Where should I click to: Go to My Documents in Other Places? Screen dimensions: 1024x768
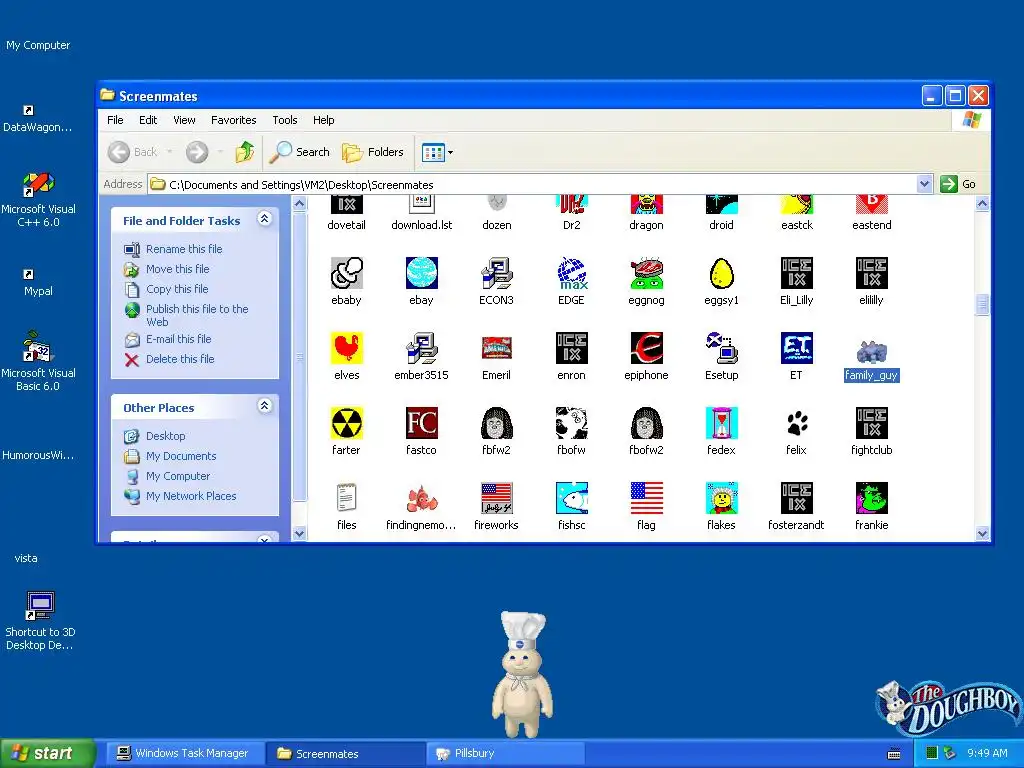point(181,456)
